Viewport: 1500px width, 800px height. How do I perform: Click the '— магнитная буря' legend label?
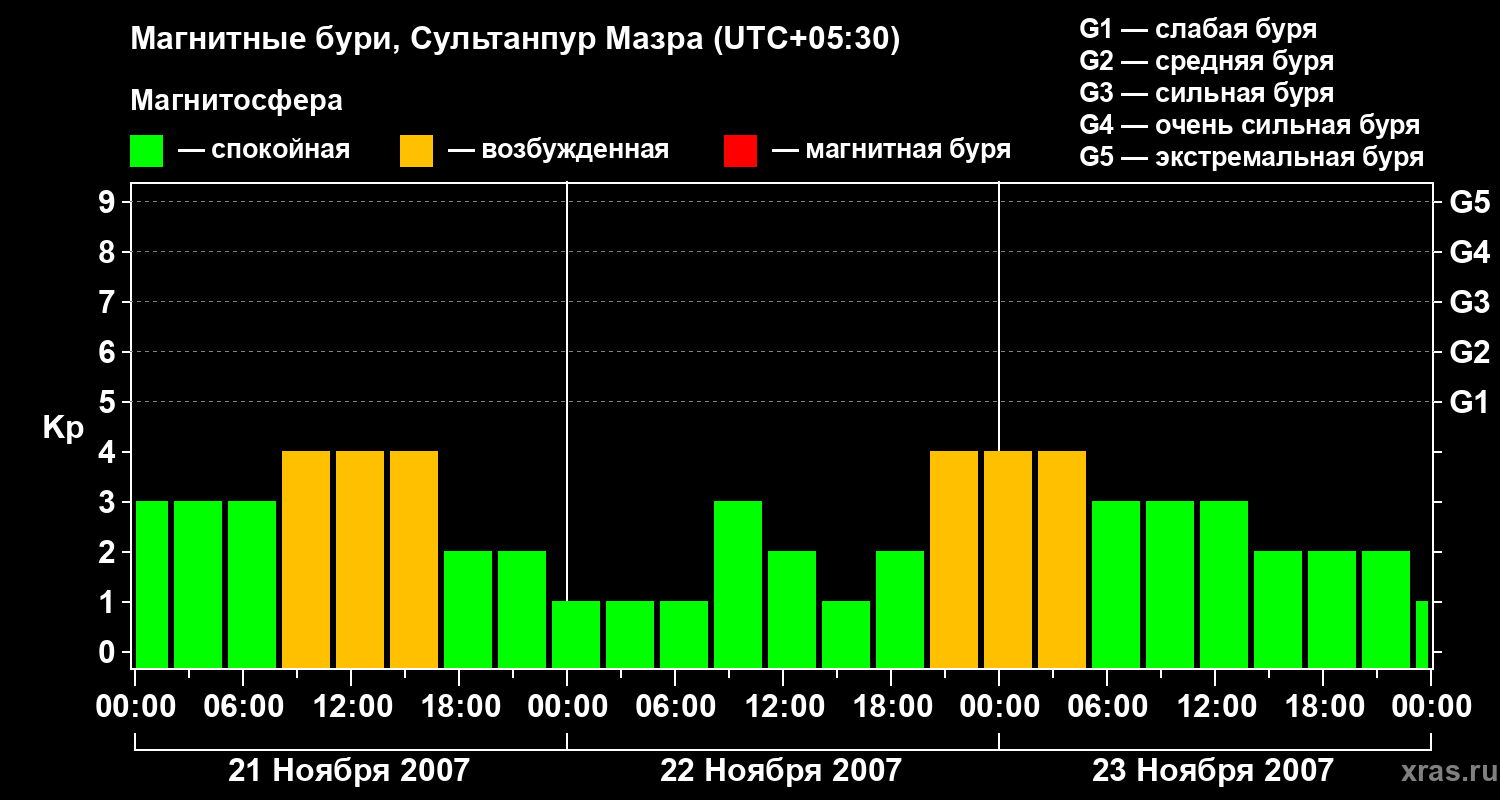coord(892,150)
